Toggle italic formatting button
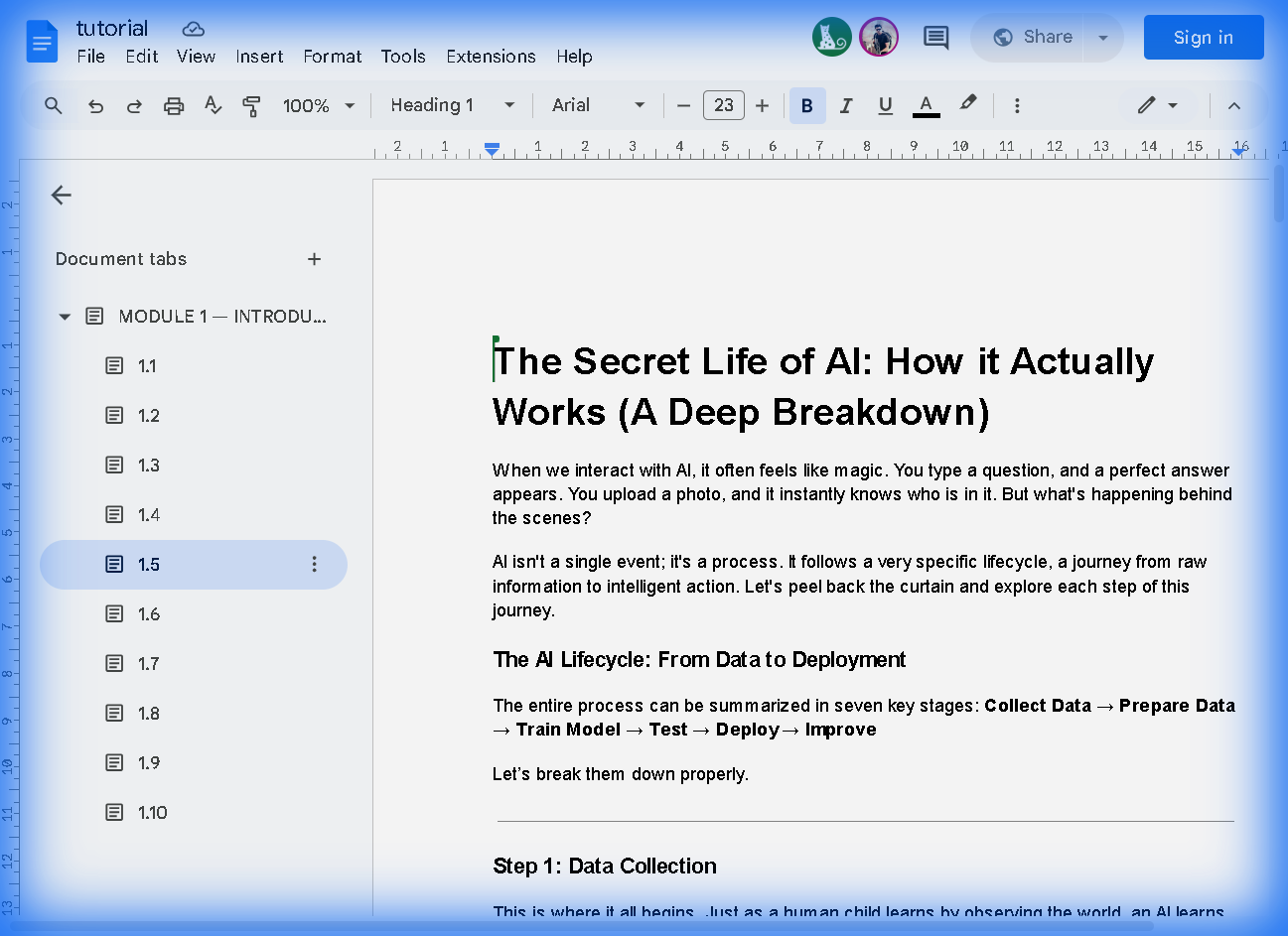The height and width of the screenshot is (936, 1288). (846, 105)
